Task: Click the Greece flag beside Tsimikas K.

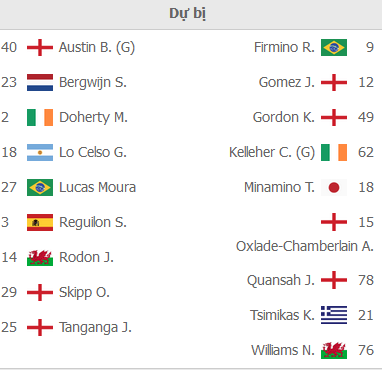Action: tap(334, 315)
